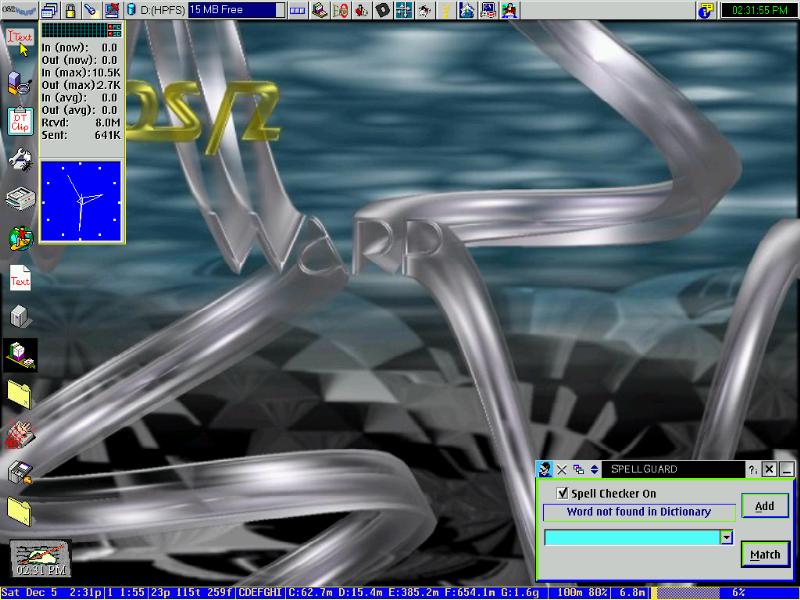Click the 'Rcvd: 8.0M' reading
The height and width of the screenshot is (600, 800).
81,122
